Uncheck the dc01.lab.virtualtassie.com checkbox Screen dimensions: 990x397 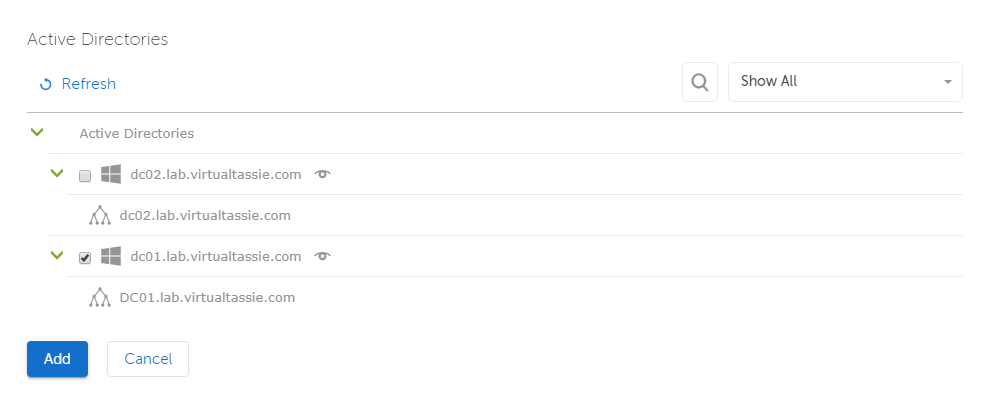85,258
